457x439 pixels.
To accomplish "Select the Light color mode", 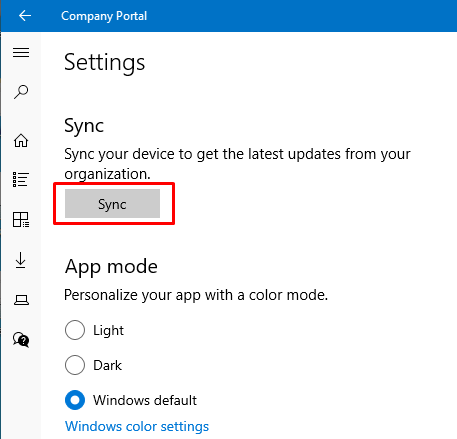I will pyautogui.click(x=94, y=330).
